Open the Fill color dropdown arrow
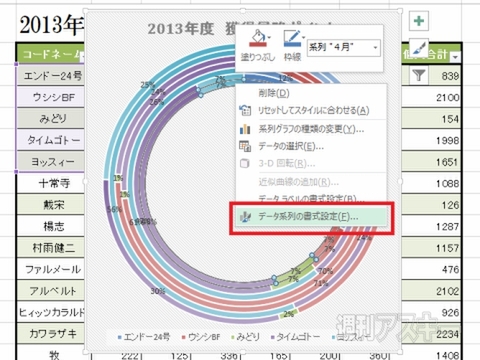Image resolution: width=480 pixels, height=360 pixels. (x=269, y=37)
